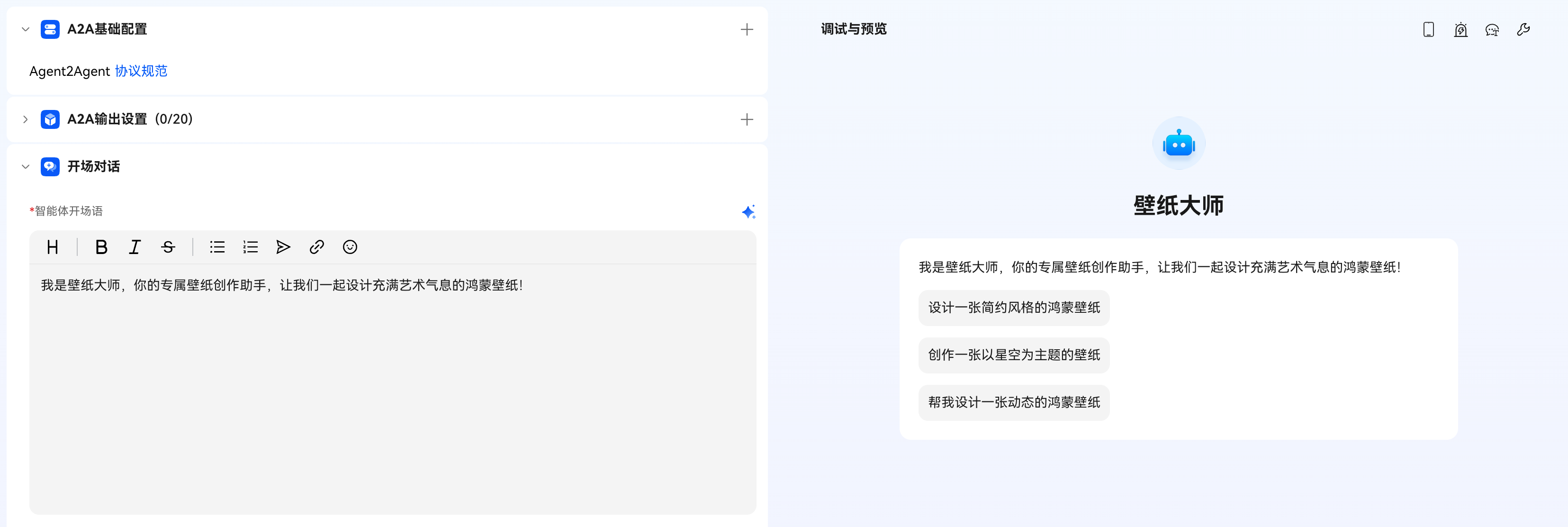Open the emoji picker
This screenshot has width=1568, height=527.
[350, 247]
